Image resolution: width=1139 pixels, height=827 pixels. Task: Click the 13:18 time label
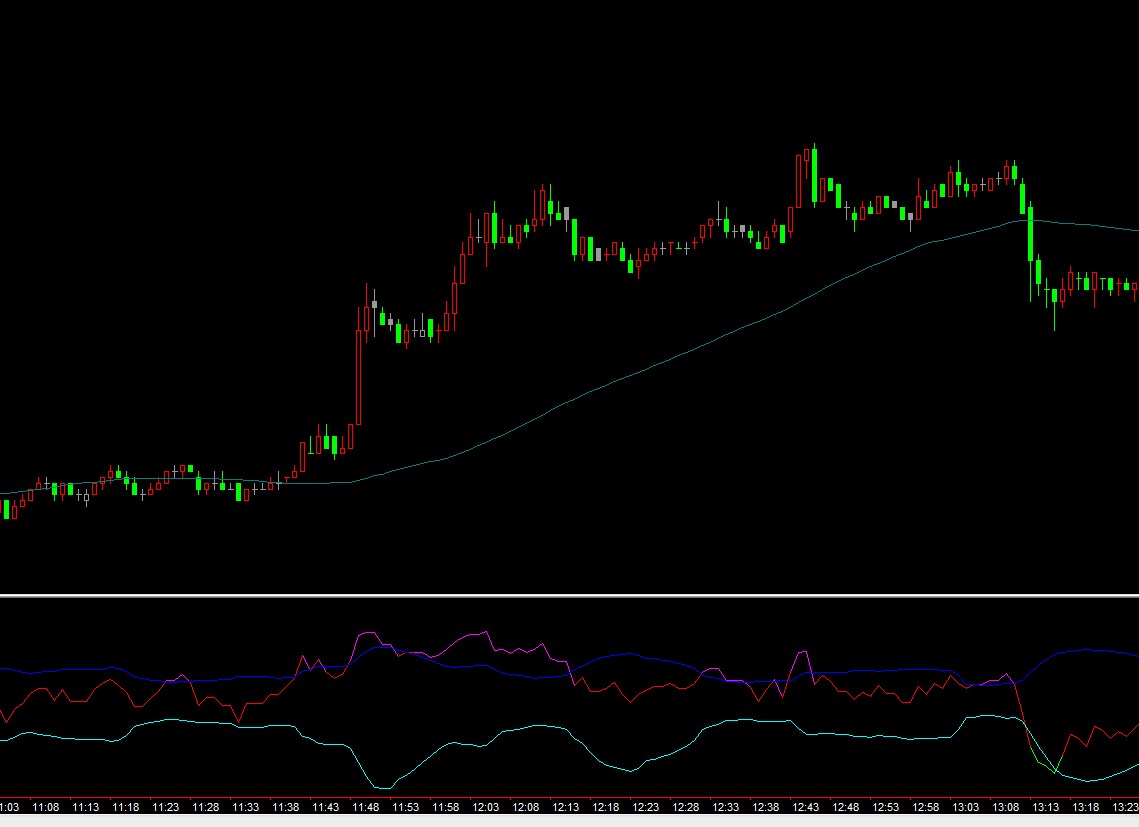pos(1085,807)
